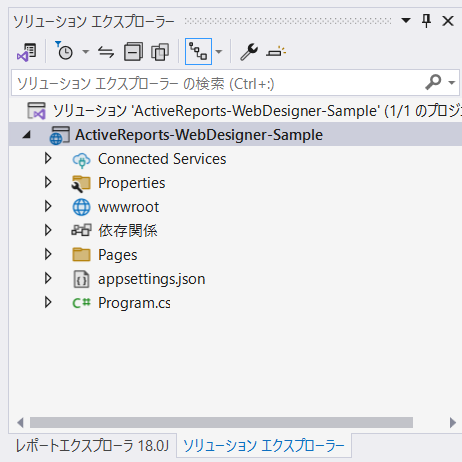Open pending changes filter dropdown arrow

pos(86,52)
